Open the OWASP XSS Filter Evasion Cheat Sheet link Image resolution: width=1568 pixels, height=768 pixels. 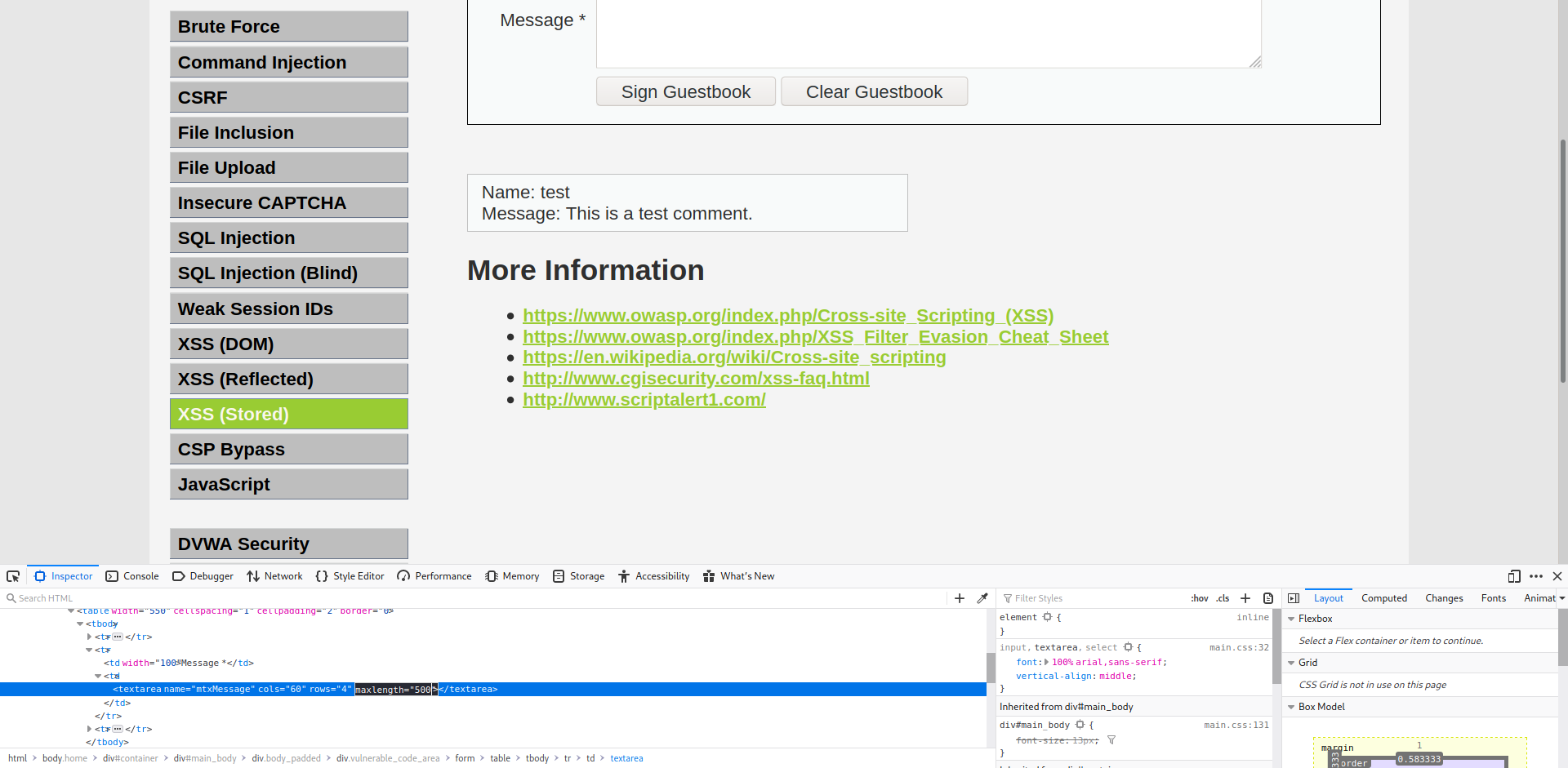pyautogui.click(x=816, y=336)
